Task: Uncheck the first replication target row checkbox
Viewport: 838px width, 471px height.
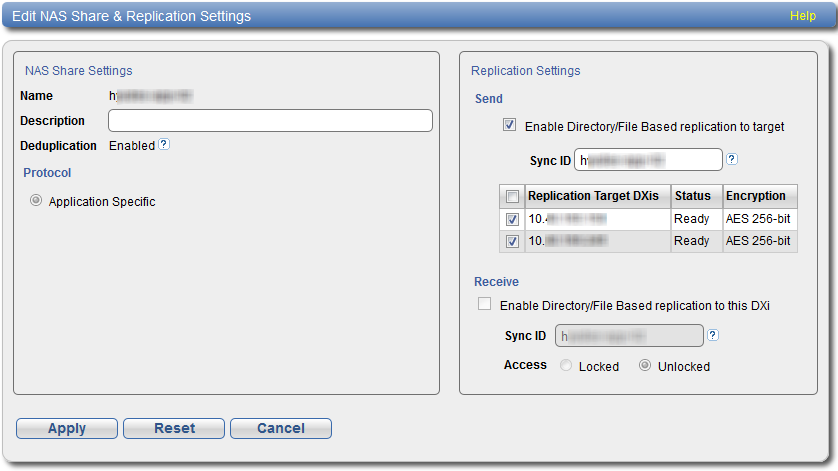Action: pyautogui.click(x=512, y=219)
